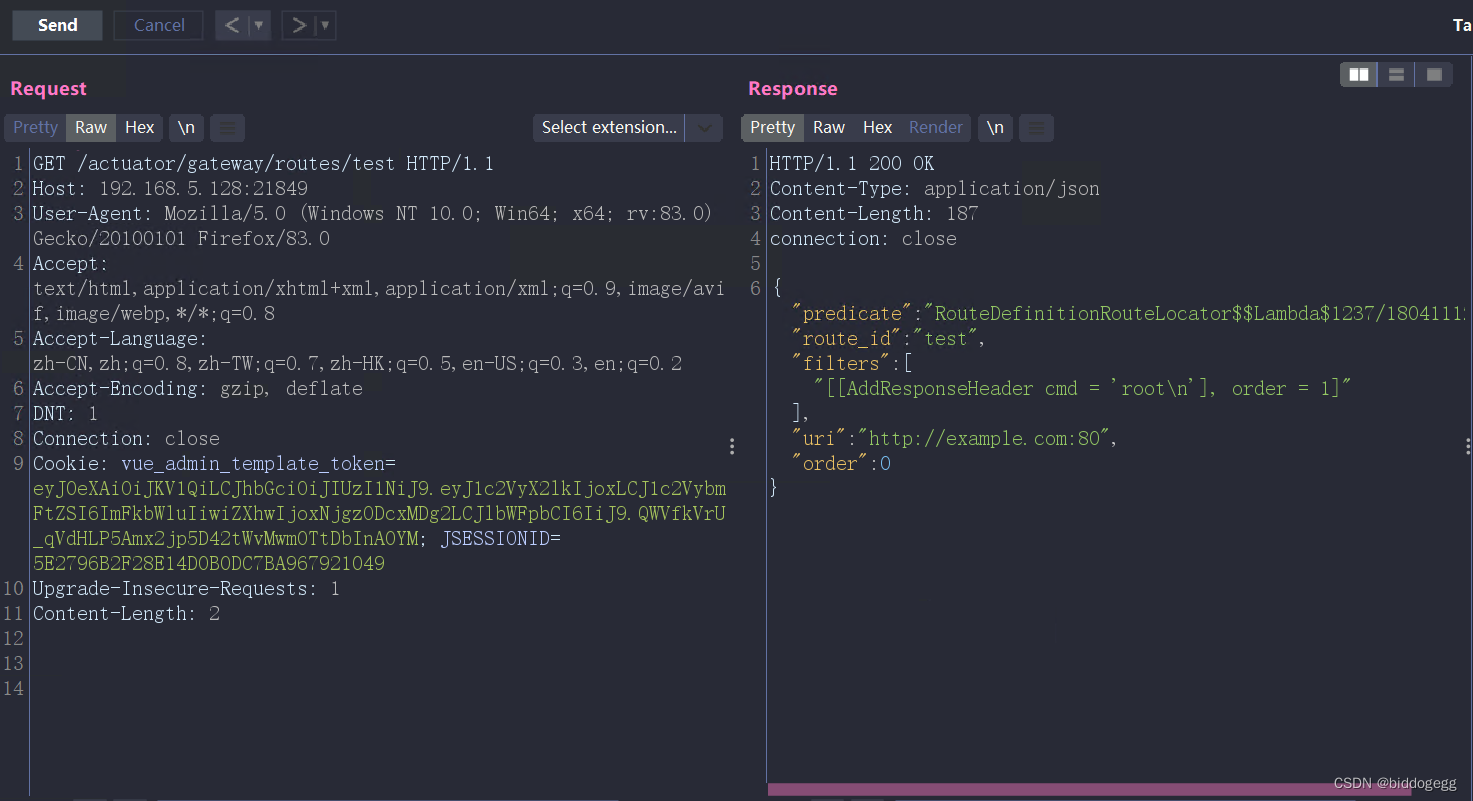Viewport: 1473px width, 801px height.
Task: Select top-bottom split layout icon
Action: [1397, 74]
